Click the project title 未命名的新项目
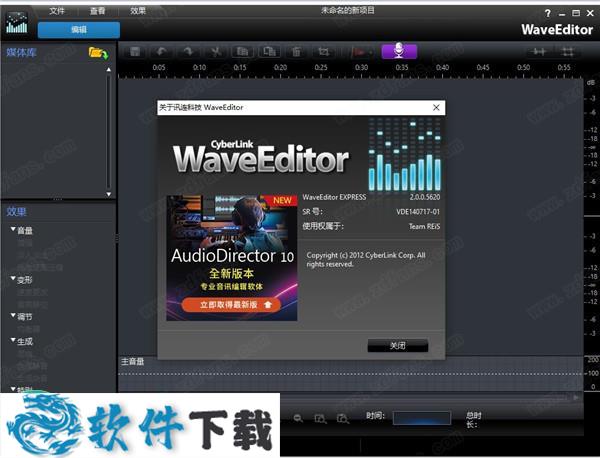This screenshot has width=600, height=458. pos(348,10)
